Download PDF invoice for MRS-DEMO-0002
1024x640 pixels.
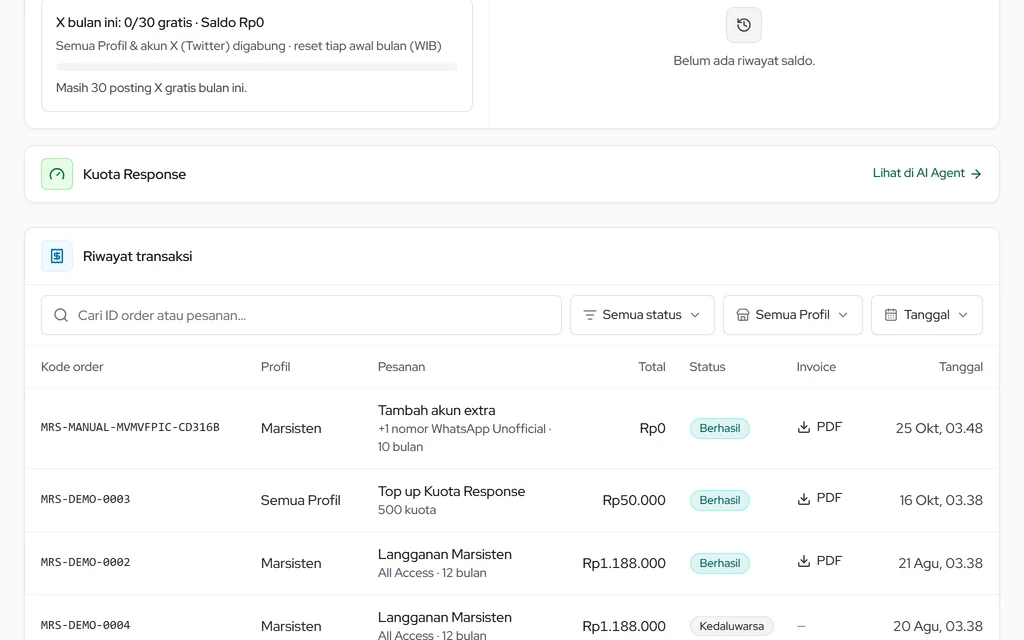(820, 561)
